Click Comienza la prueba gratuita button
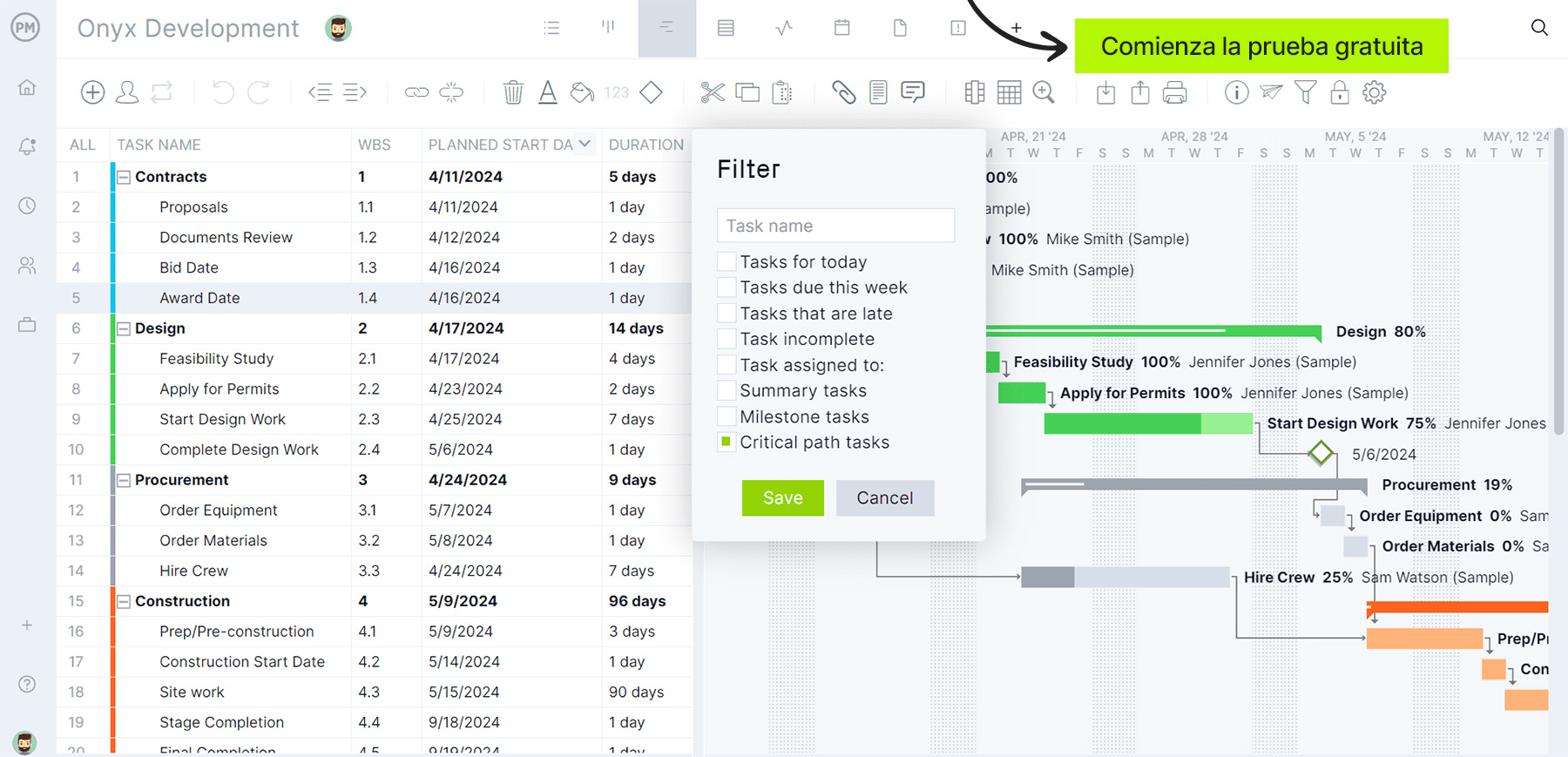 point(1261,46)
